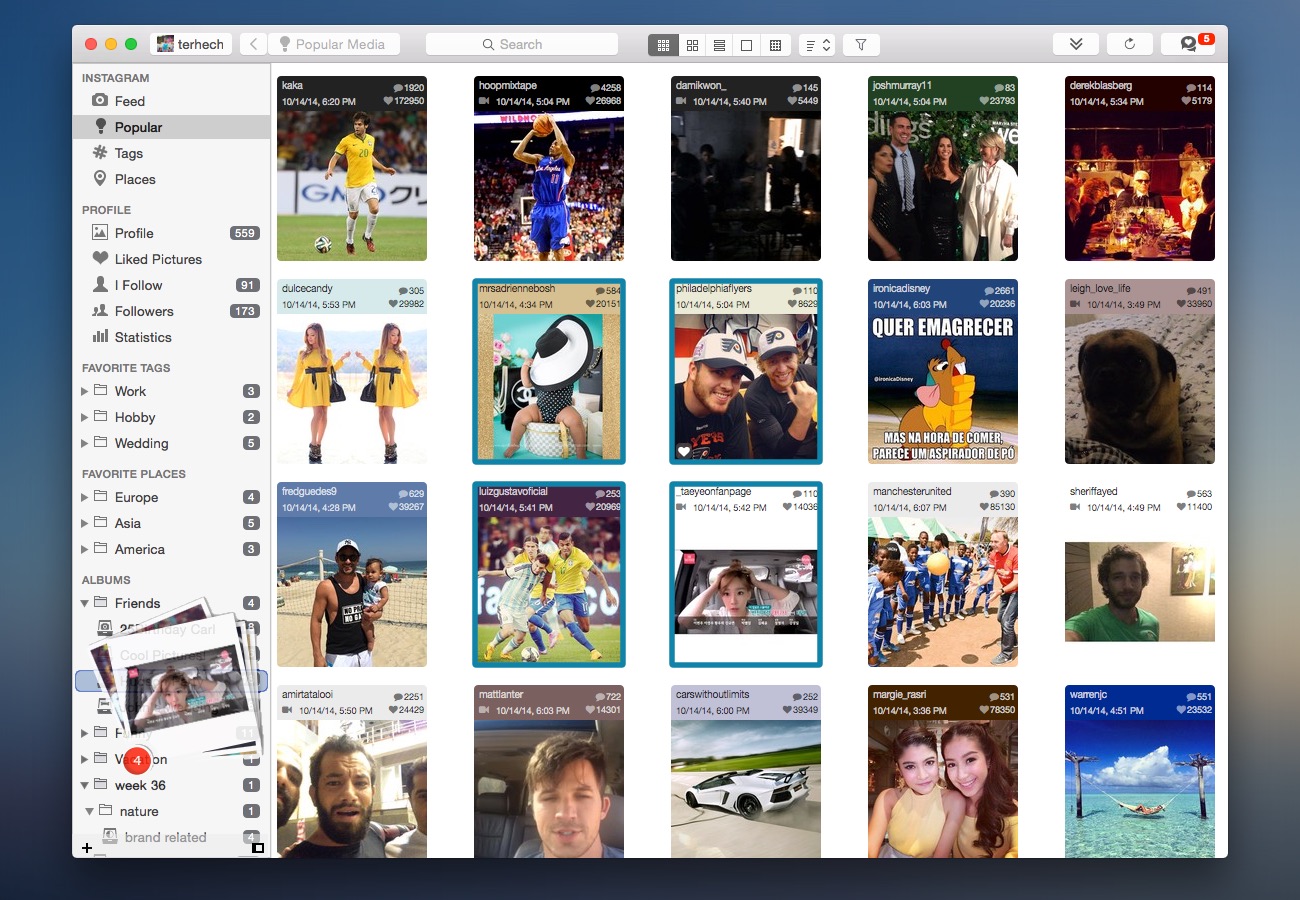Click the double-chevron load more button
This screenshot has height=900, width=1300.
1076,44
